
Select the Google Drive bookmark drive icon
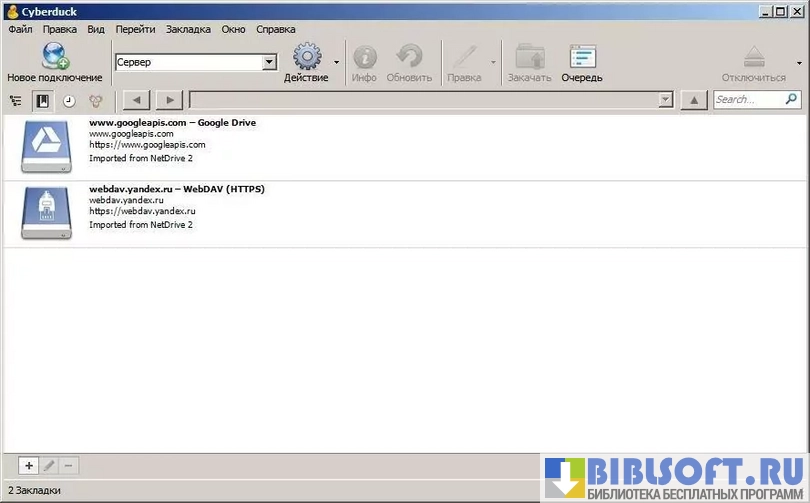coord(46,146)
